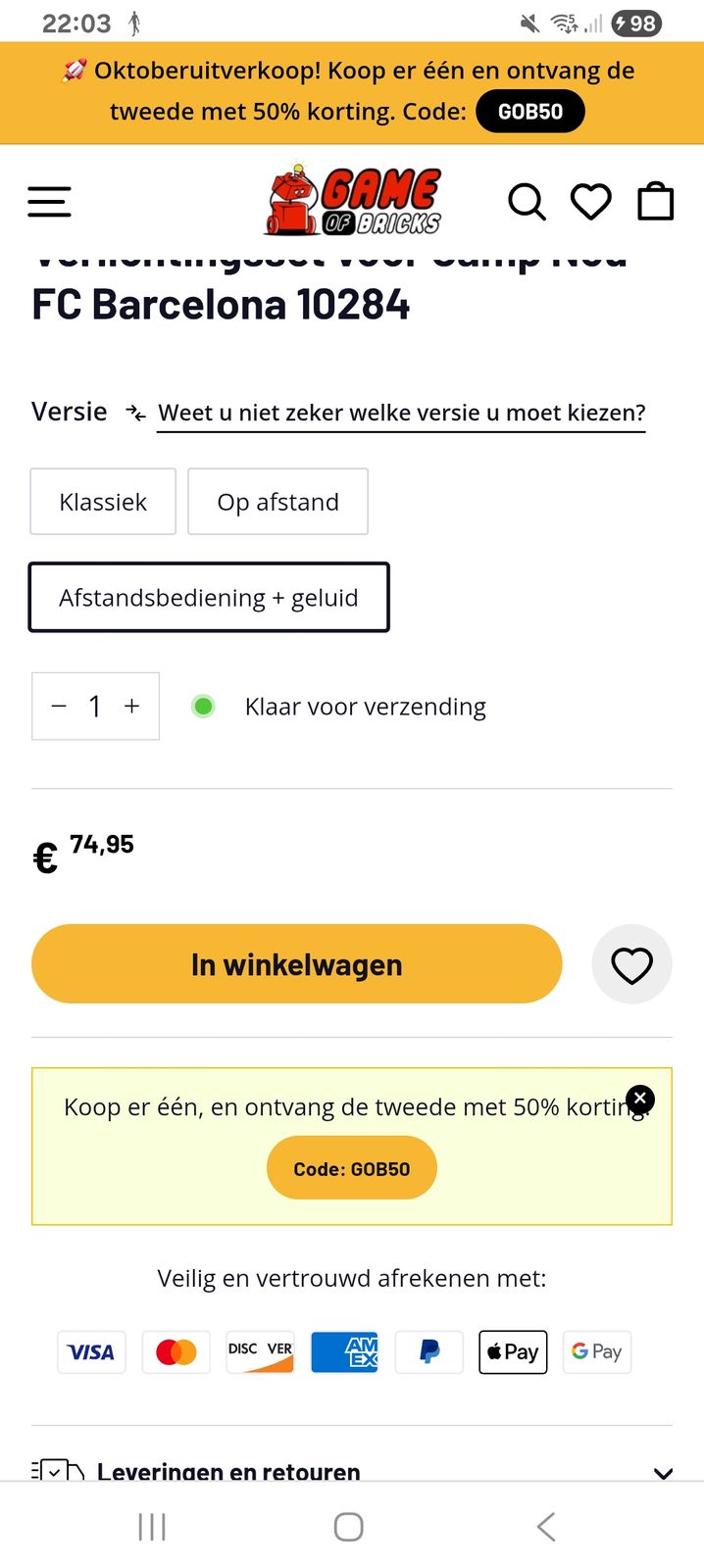Select the Op afstand version option
This screenshot has width=704, height=1568.
277,502
